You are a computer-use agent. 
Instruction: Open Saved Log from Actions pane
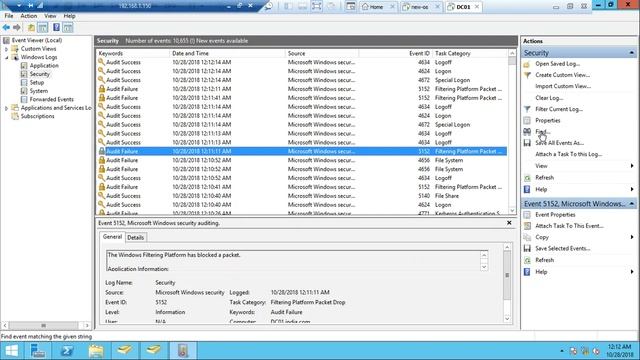(x=557, y=64)
